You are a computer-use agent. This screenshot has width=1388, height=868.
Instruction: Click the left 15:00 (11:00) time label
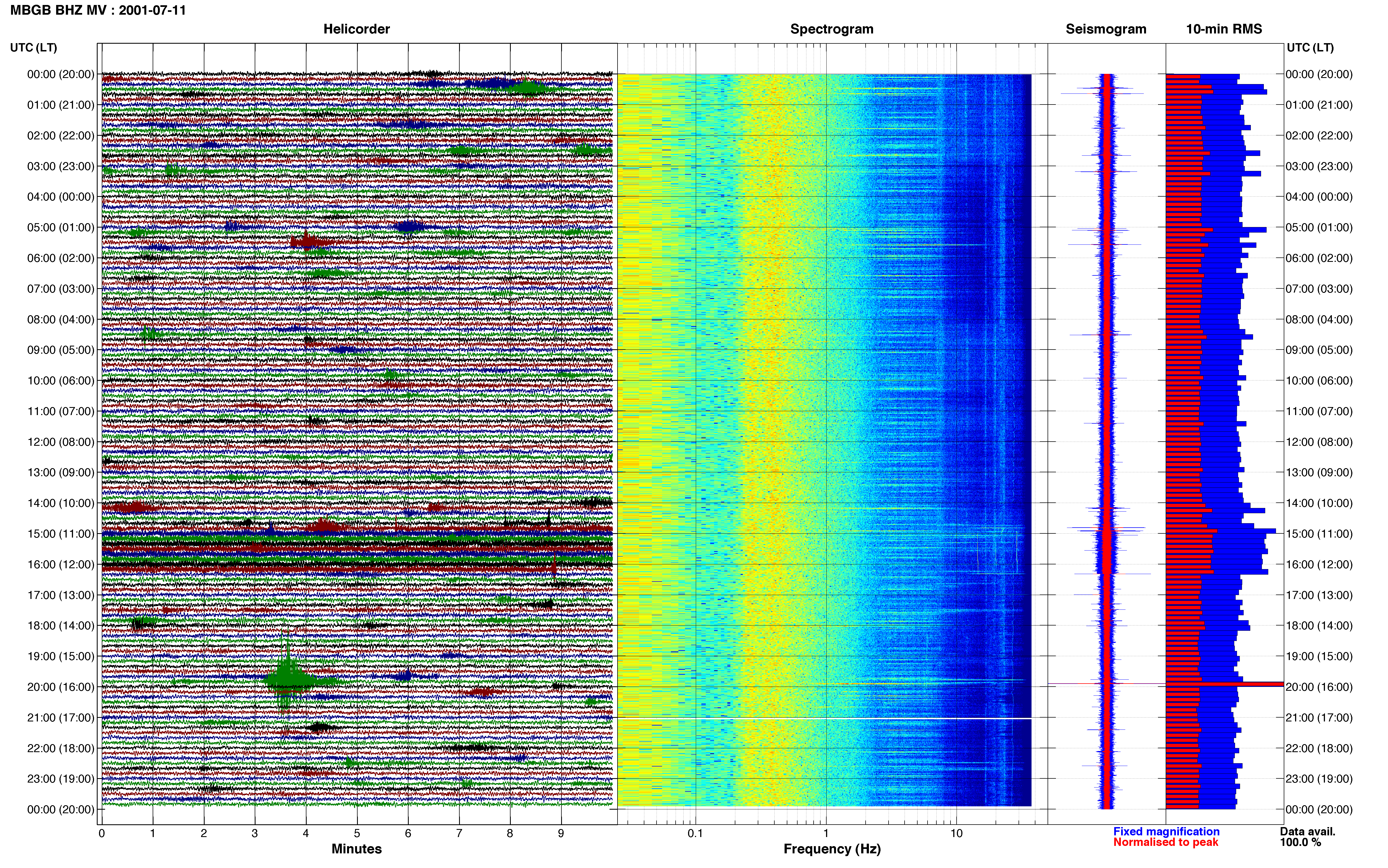61,534
